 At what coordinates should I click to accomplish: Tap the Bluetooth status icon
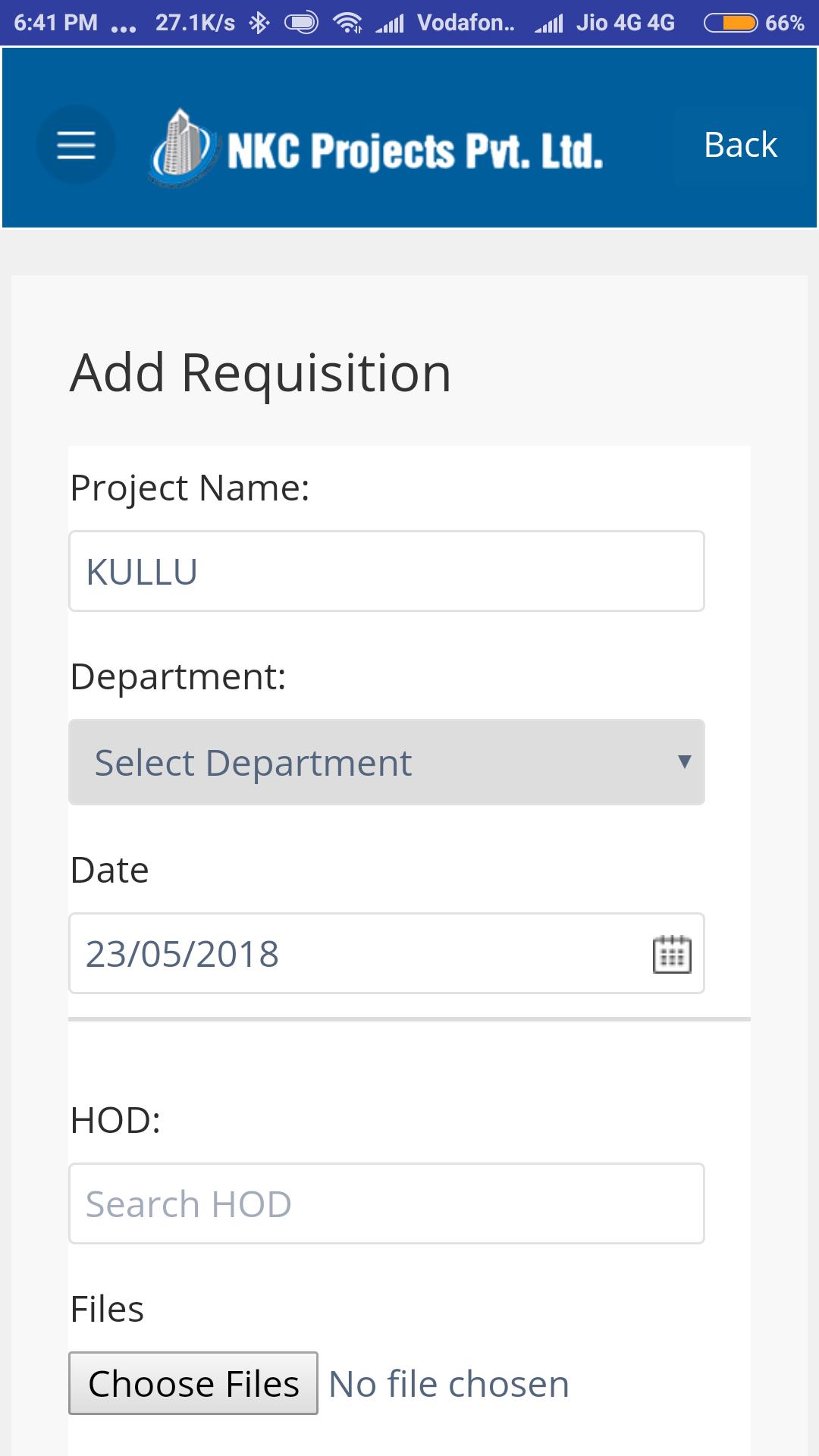click(x=259, y=23)
